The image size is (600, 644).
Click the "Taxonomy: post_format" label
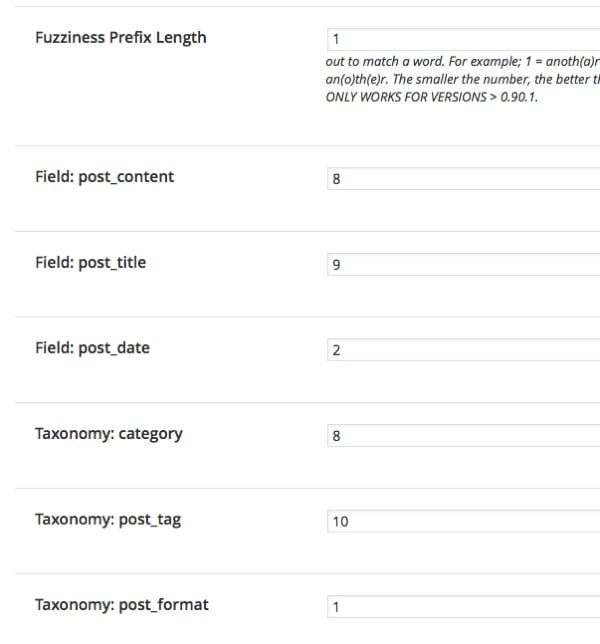pos(122,605)
